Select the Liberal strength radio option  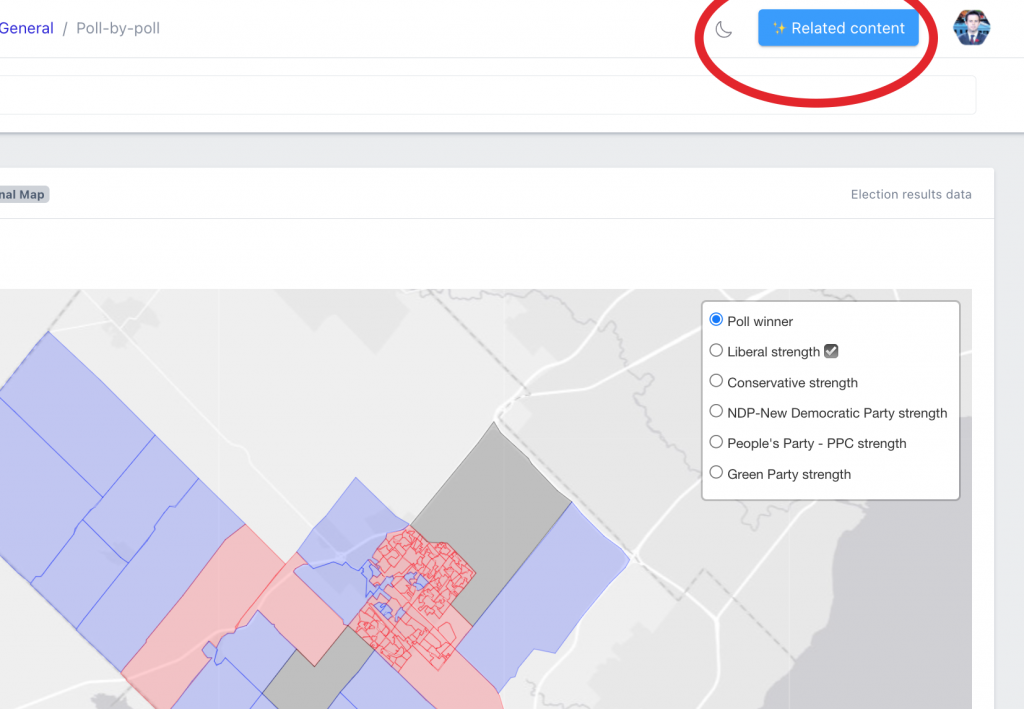(x=716, y=351)
